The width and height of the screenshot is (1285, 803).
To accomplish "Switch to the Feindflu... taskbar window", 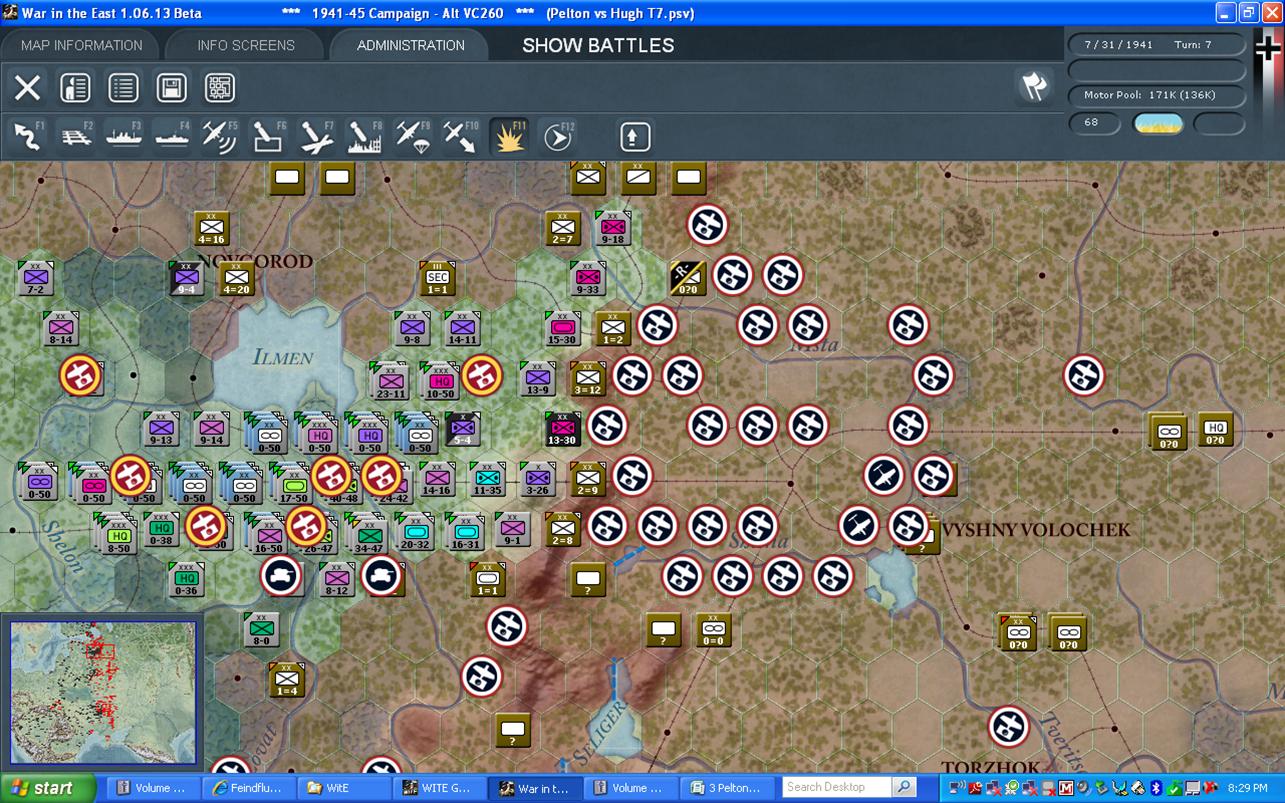I will pyautogui.click(x=250, y=788).
